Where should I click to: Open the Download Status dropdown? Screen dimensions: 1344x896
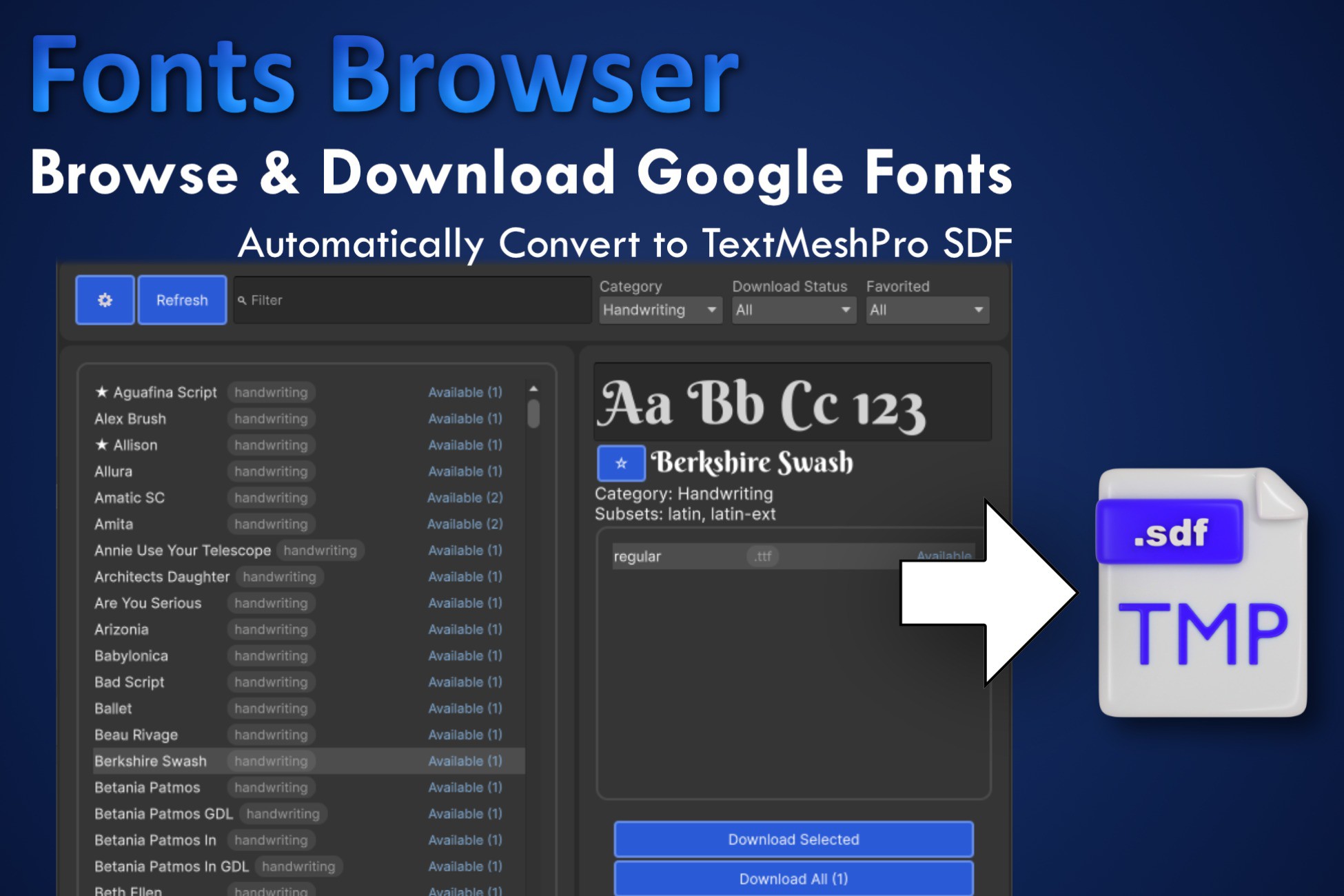[x=793, y=310]
